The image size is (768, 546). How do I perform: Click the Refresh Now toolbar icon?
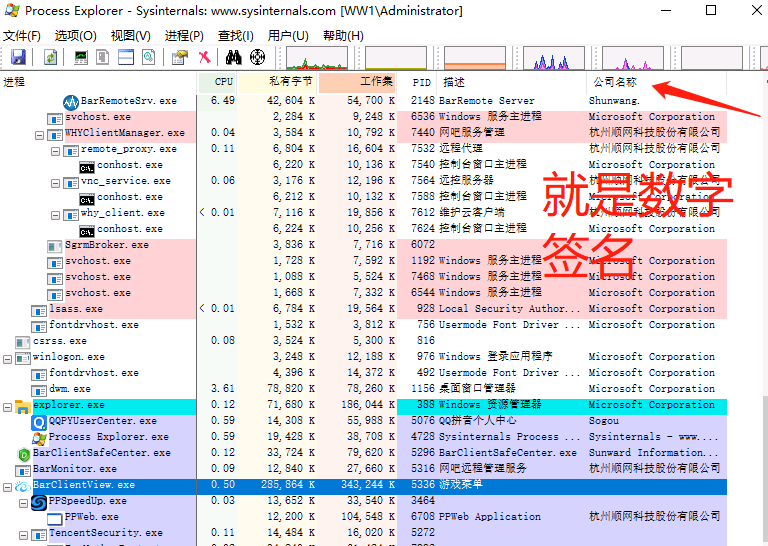(x=49, y=58)
